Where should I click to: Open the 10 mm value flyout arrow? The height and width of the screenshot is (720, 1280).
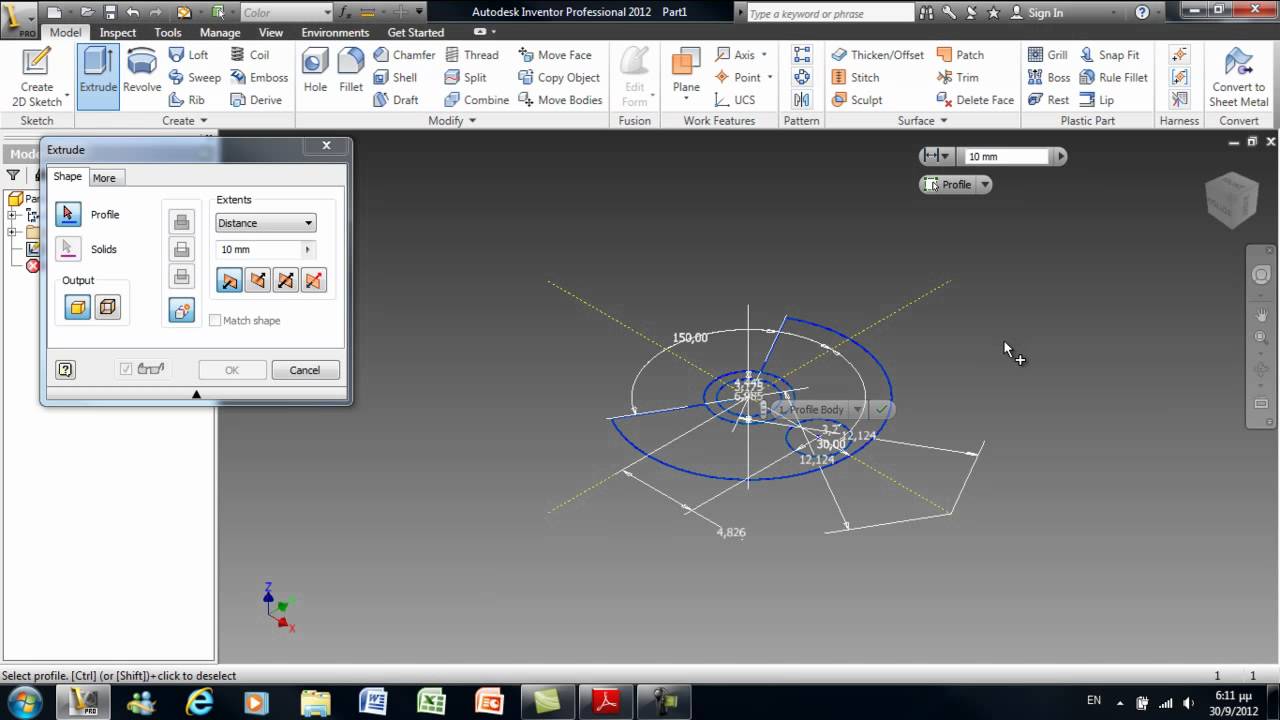[307, 249]
